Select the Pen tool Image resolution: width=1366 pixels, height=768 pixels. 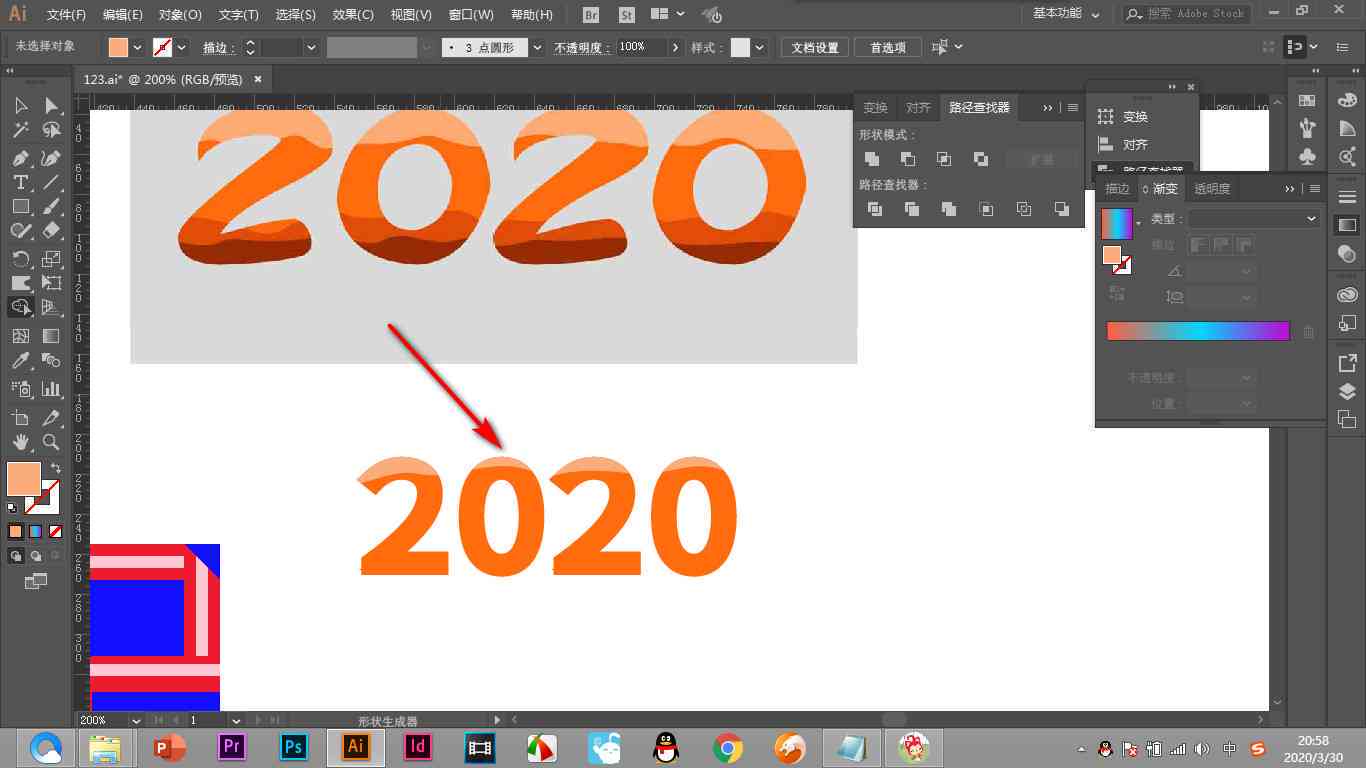pos(20,158)
